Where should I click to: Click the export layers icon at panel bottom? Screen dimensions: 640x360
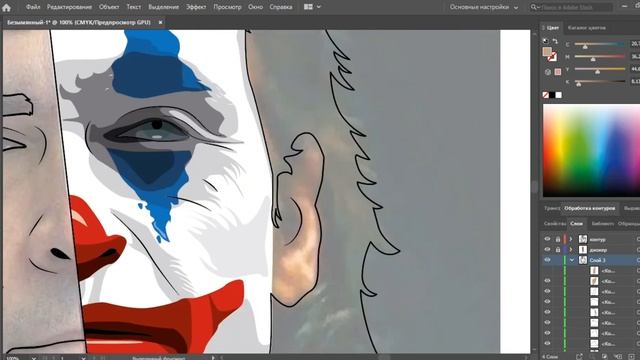coord(579,357)
